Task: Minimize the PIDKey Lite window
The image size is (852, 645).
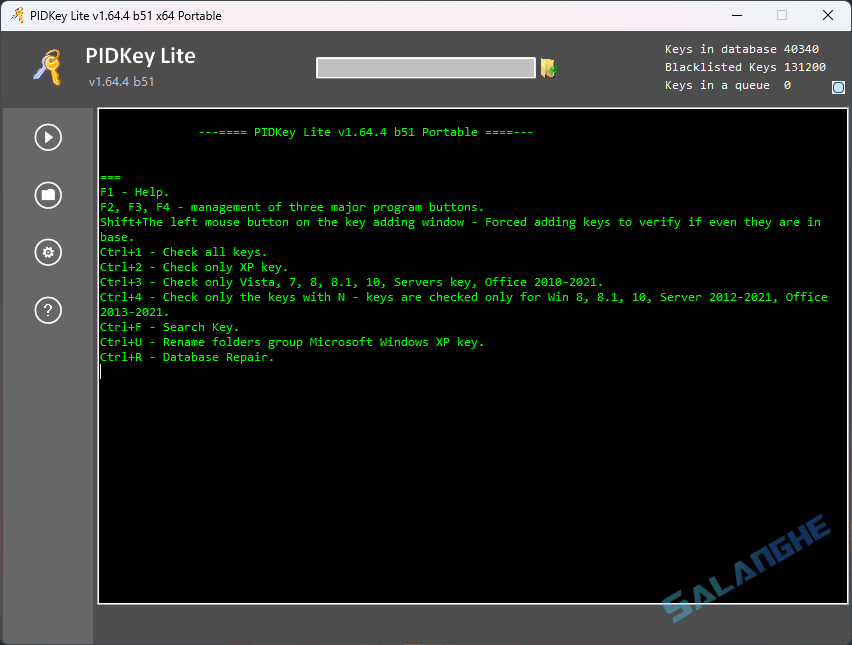Action: (x=736, y=15)
